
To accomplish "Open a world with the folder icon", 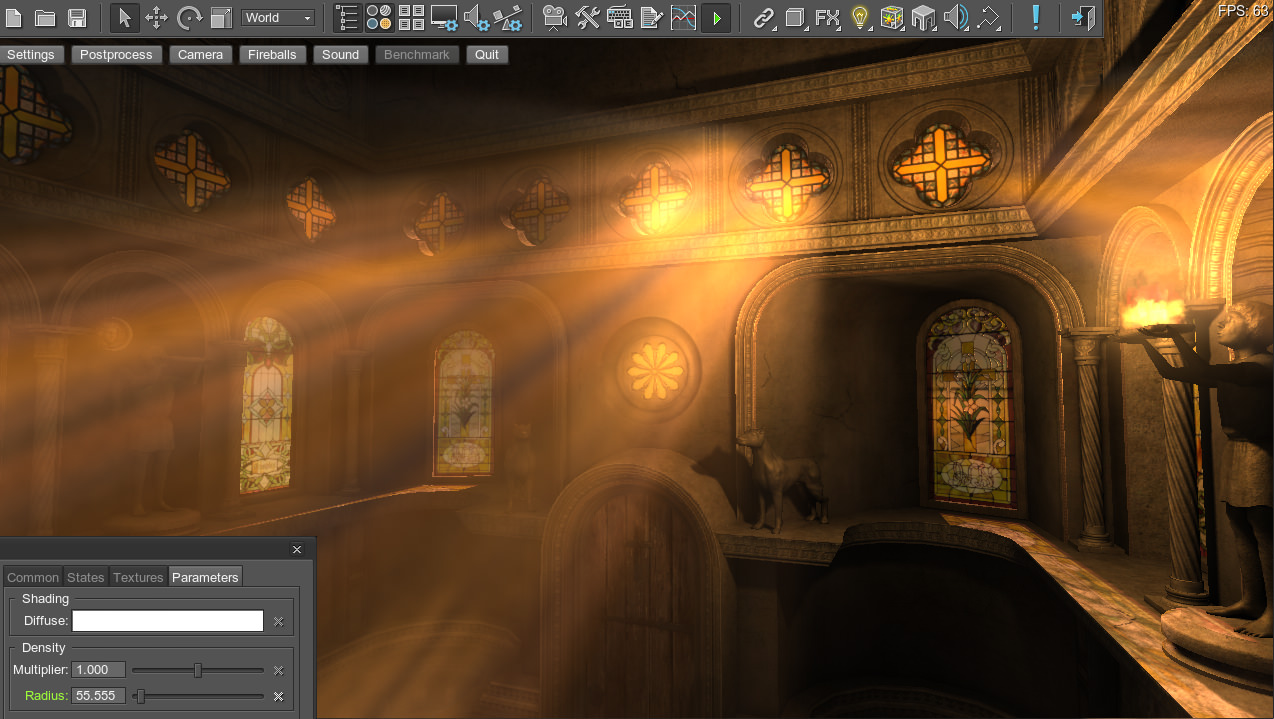I will tap(45, 18).
